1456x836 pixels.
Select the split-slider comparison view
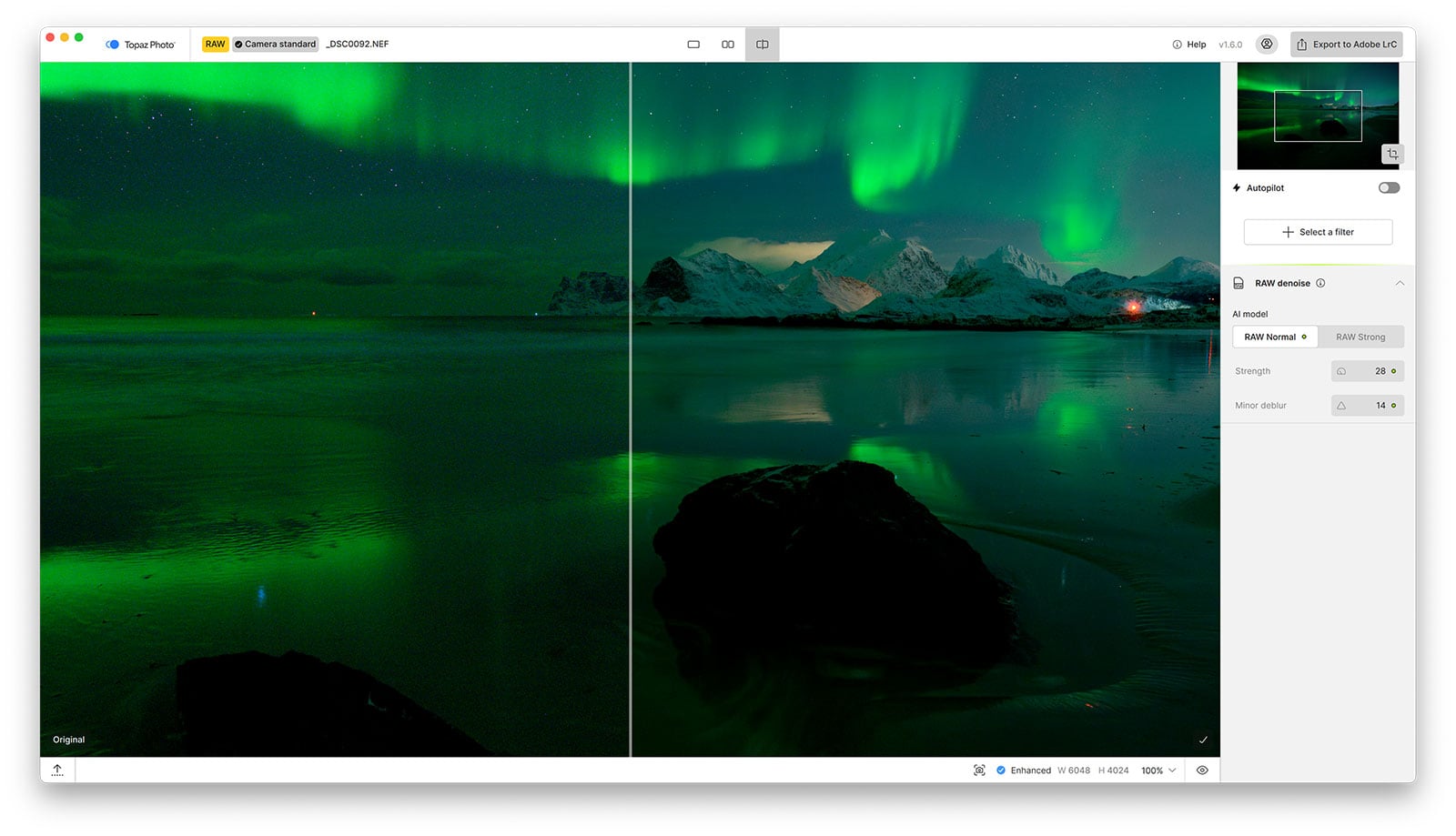pyautogui.click(x=763, y=45)
